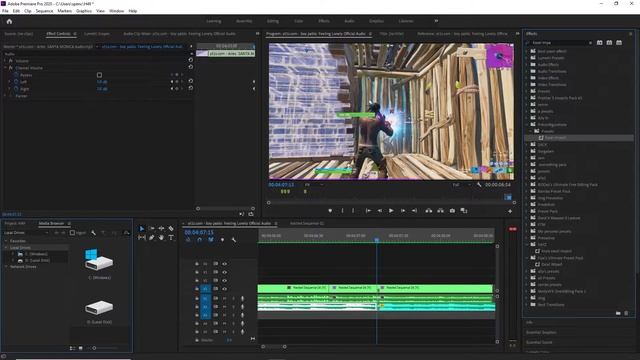This screenshot has height=360, width=640.
Task: Hide video track V1 output eye
Action: 224,289
